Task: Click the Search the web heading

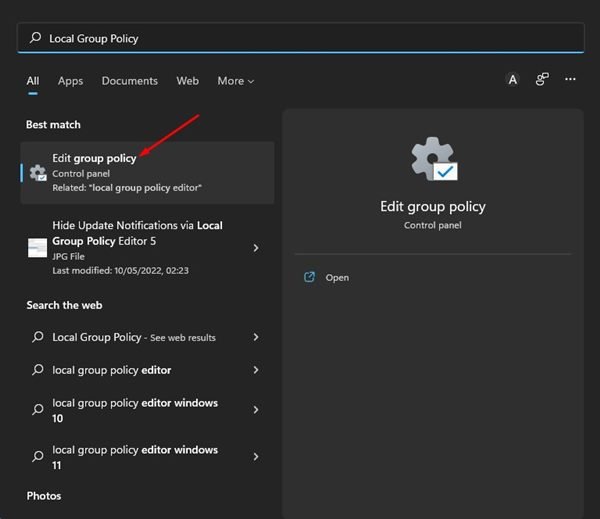Action: [64, 305]
